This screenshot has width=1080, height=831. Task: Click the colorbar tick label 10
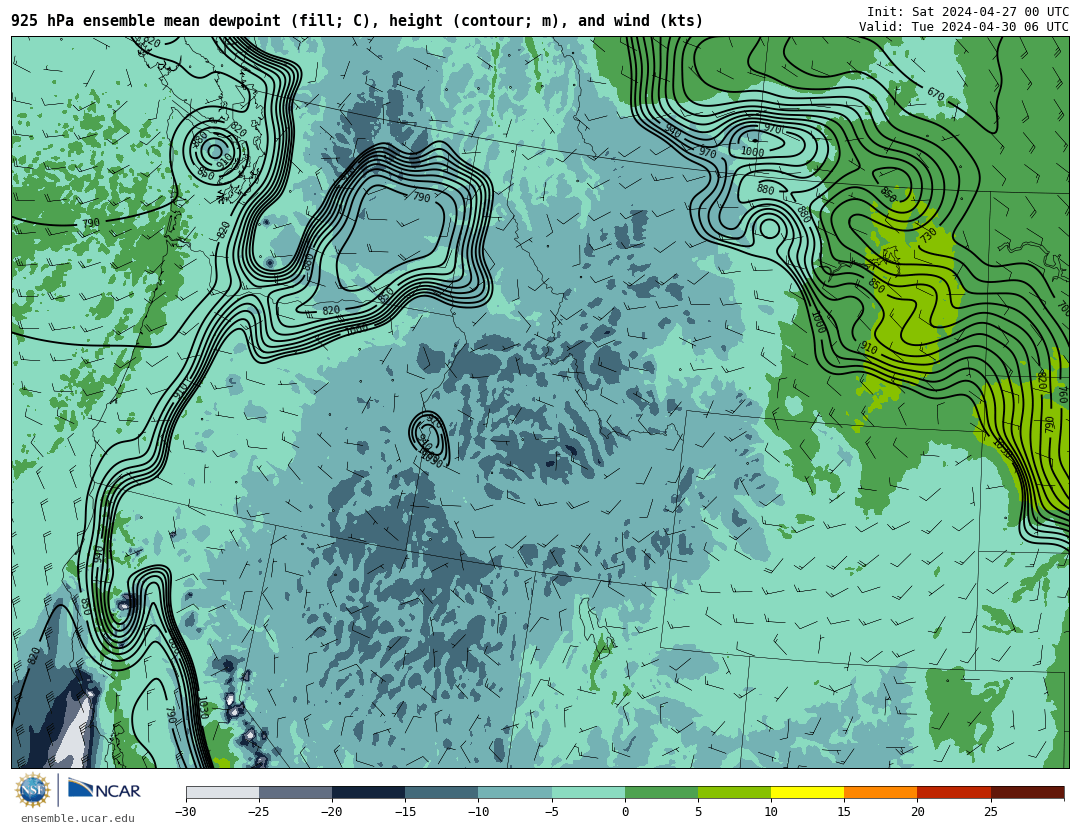pos(771,812)
